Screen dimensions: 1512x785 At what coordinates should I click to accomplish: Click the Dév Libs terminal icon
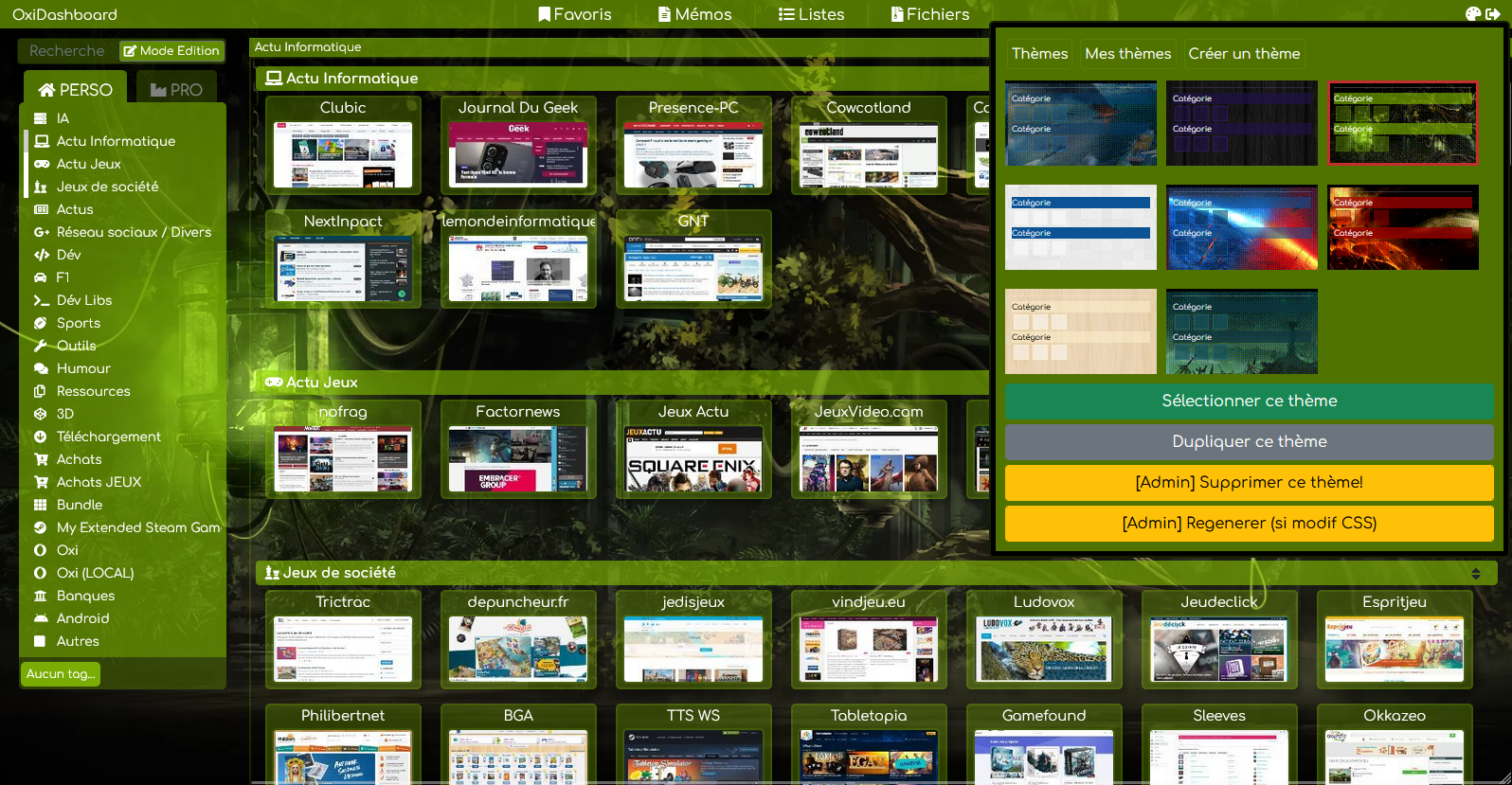click(x=41, y=300)
